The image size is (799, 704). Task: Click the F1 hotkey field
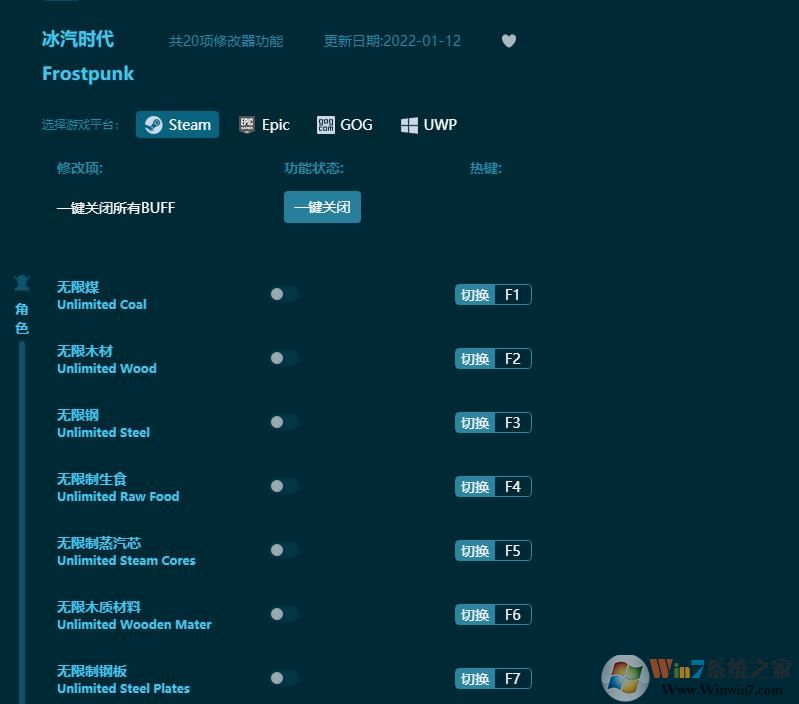click(513, 295)
